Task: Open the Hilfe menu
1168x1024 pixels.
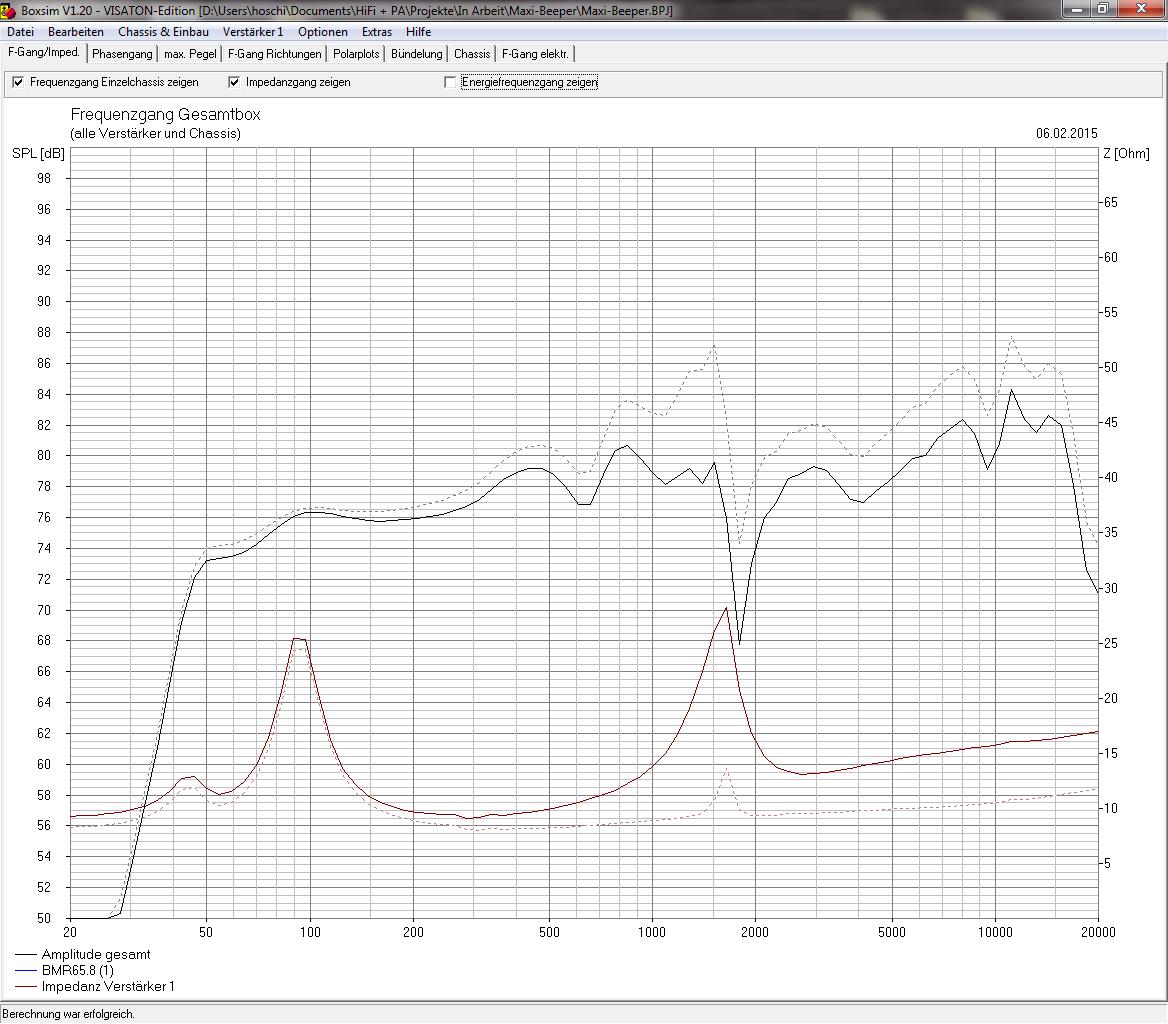Action: (x=418, y=32)
